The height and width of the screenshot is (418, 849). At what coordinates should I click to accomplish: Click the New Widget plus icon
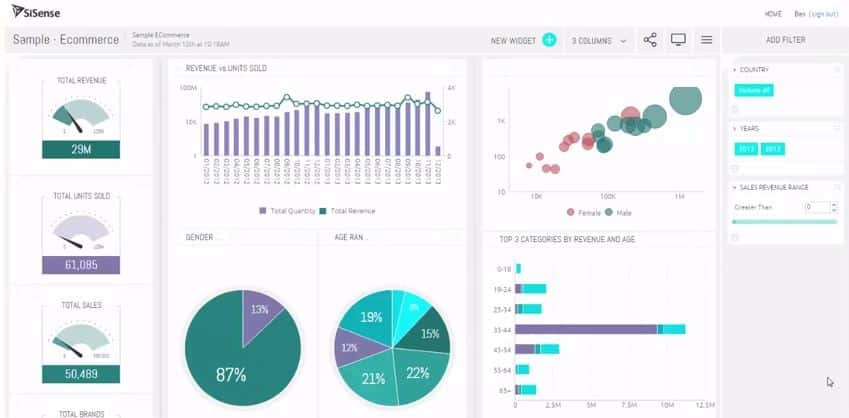(549, 40)
